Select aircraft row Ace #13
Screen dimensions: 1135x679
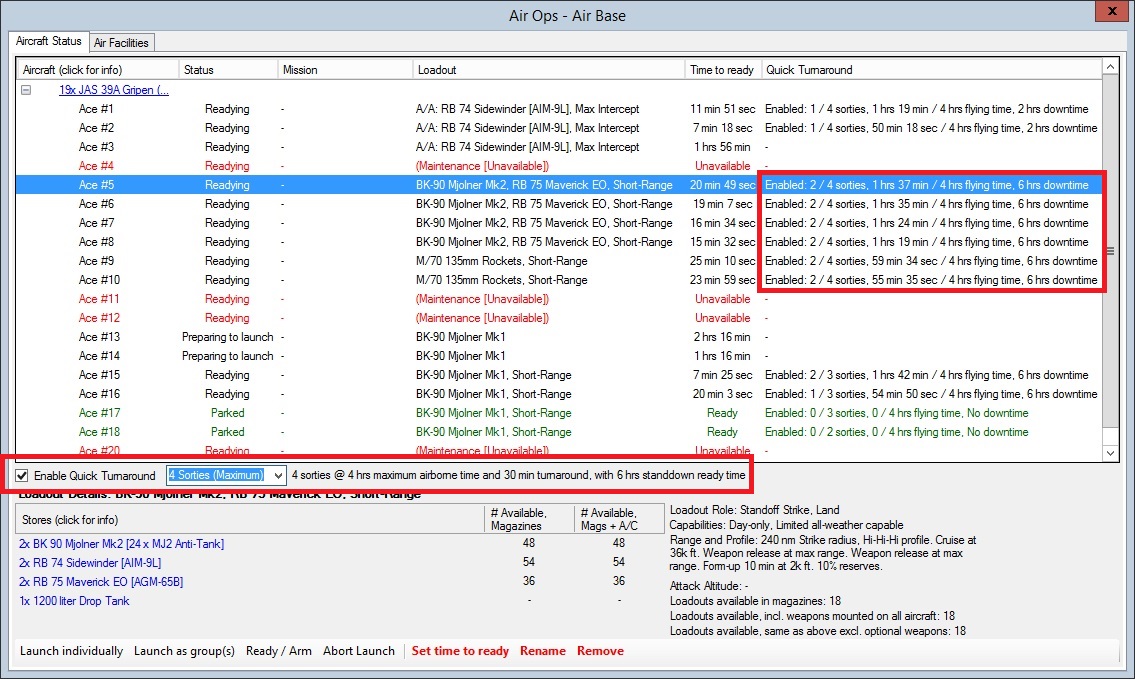click(x=559, y=337)
